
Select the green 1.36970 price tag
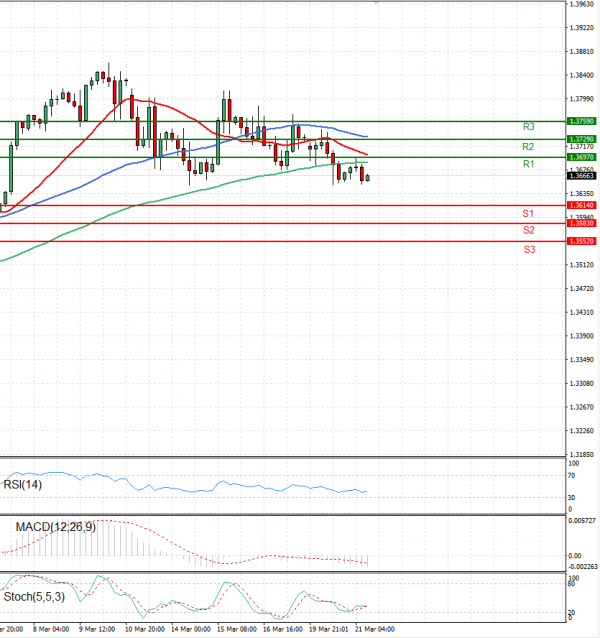(x=582, y=157)
